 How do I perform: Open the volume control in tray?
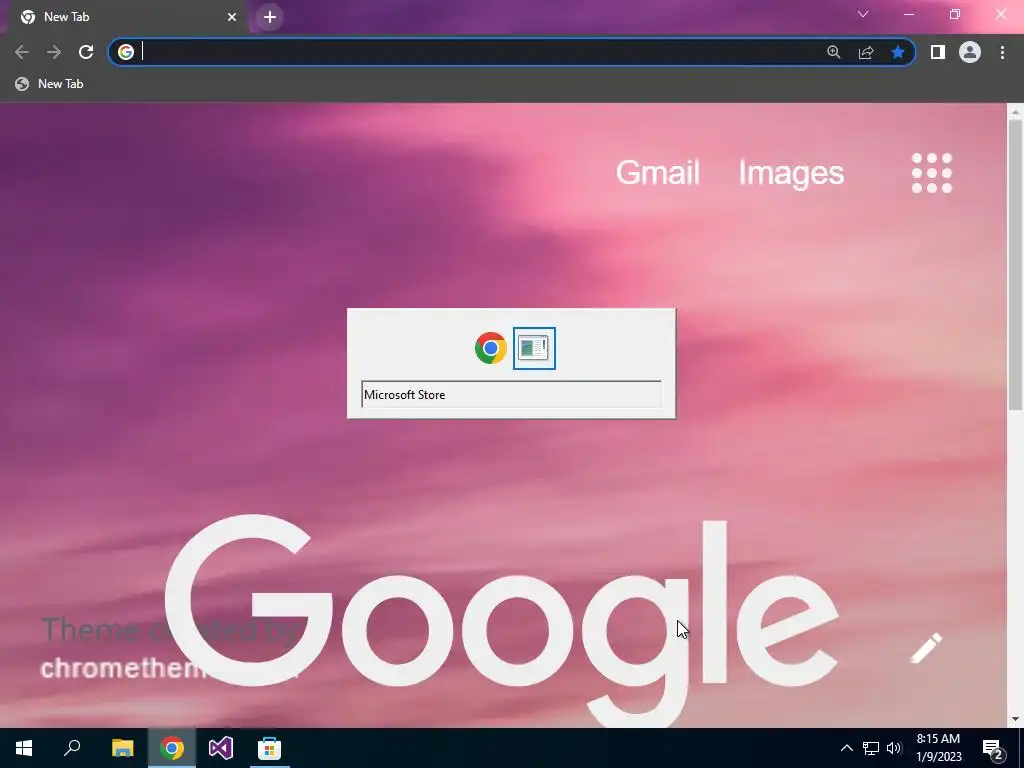[x=894, y=748]
